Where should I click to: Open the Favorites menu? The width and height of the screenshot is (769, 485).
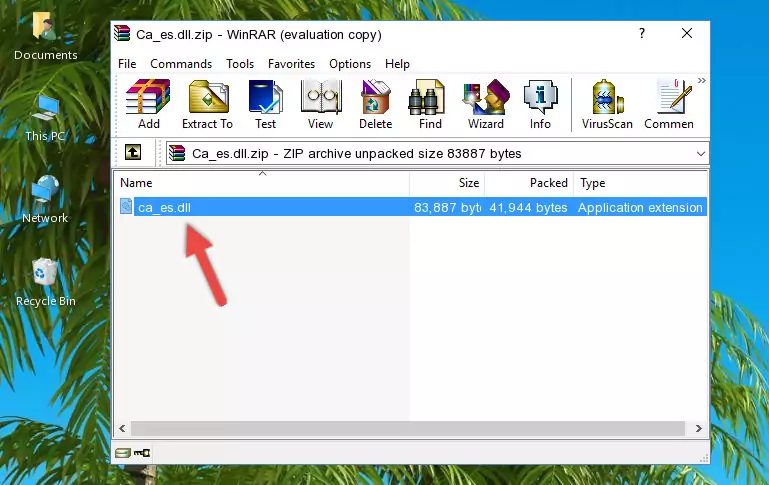[x=291, y=64]
